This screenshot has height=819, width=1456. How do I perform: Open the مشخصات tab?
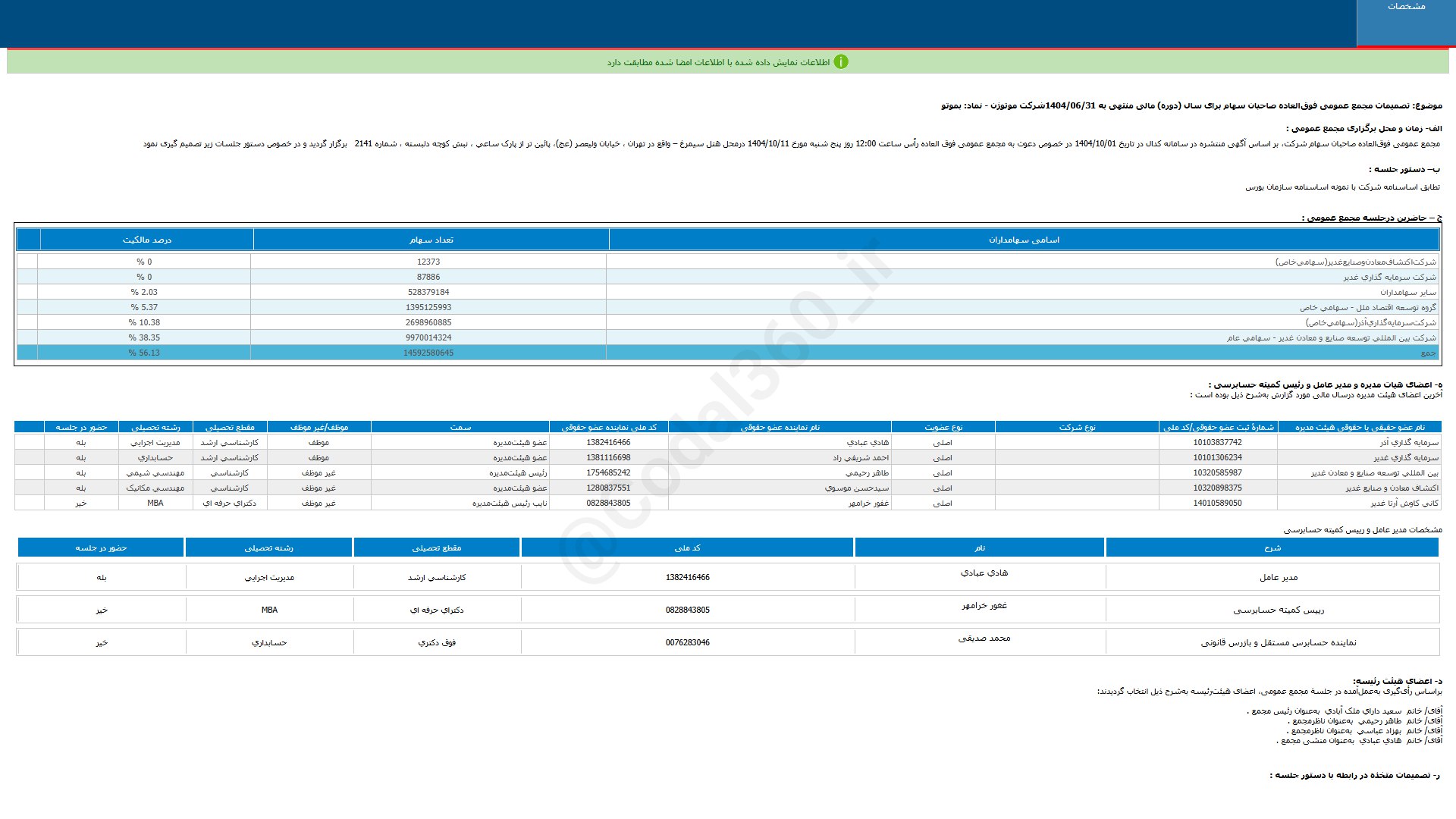click(x=1406, y=7)
